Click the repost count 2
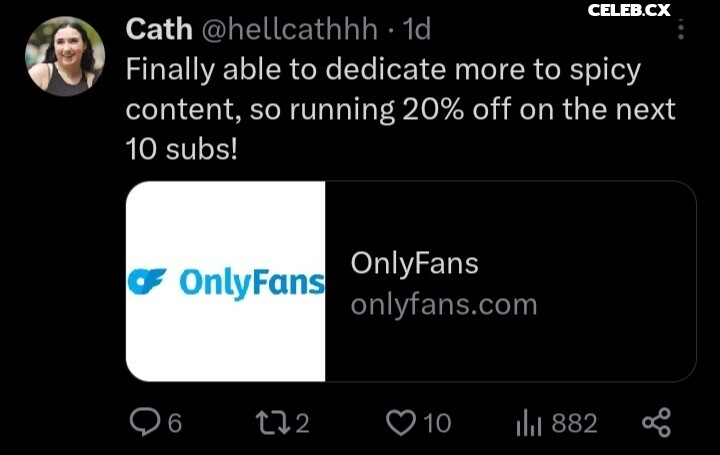This screenshot has width=720, height=455. 302,424
